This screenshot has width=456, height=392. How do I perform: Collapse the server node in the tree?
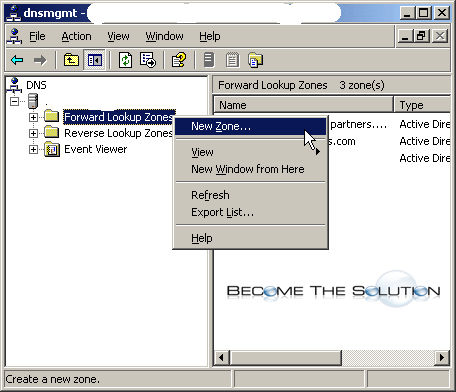(14, 101)
